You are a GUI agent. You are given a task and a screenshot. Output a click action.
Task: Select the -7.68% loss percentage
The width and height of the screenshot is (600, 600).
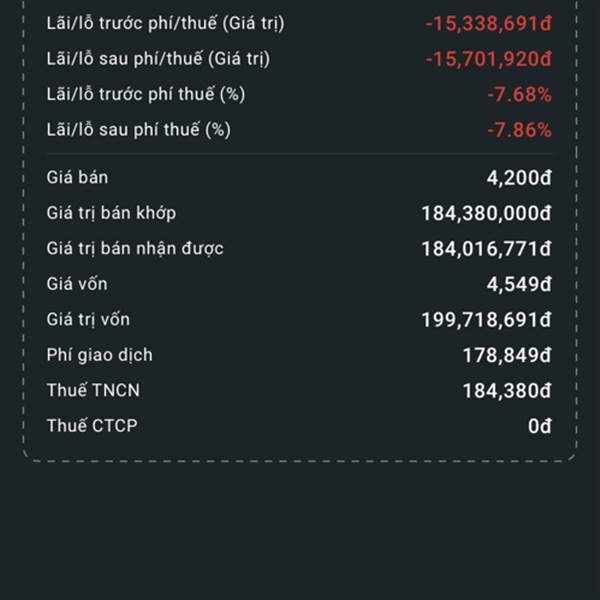pyautogui.click(x=519, y=95)
